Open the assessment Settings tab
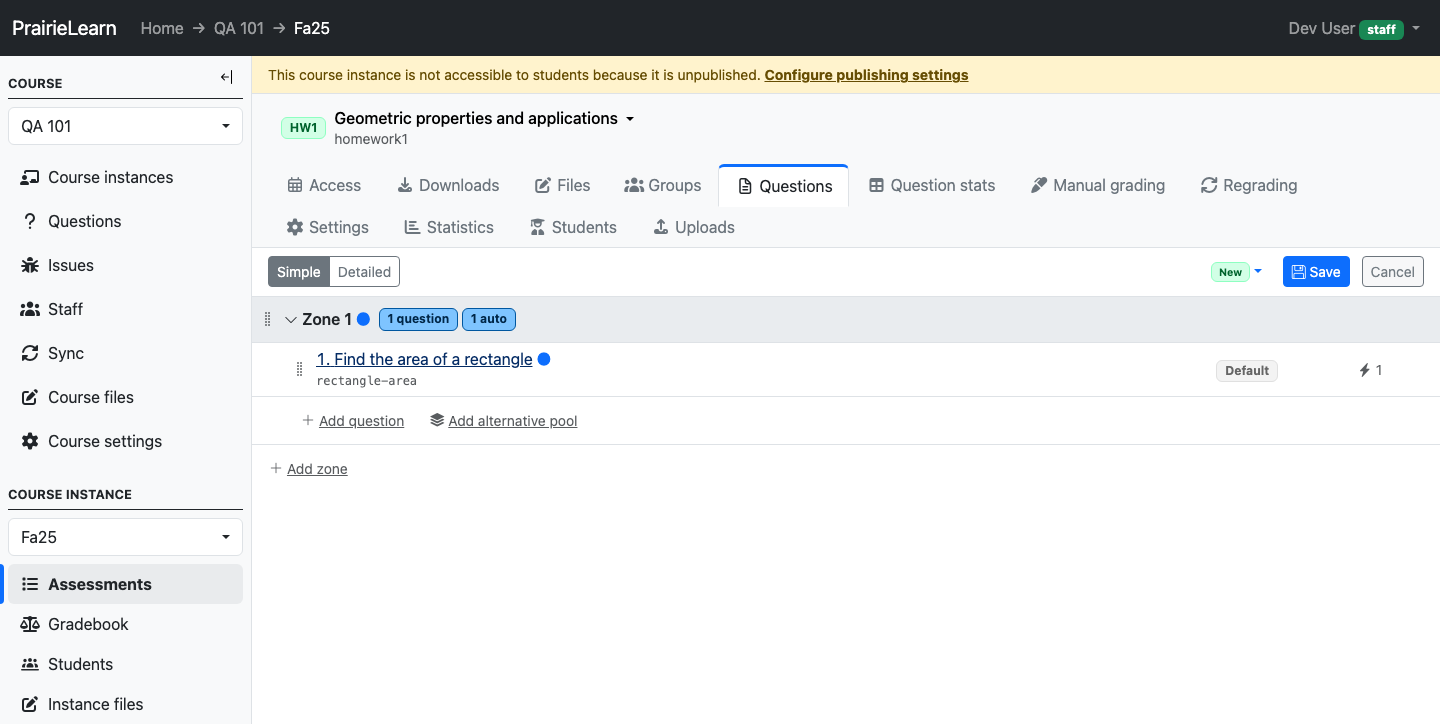The image size is (1440, 724). (x=328, y=227)
